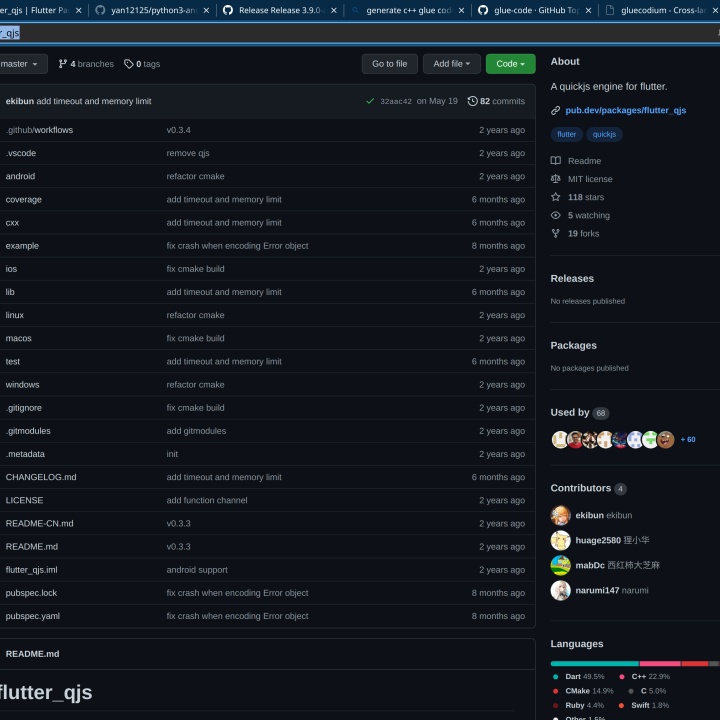The width and height of the screenshot is (720, 720).
Task: Click ekibun's contributor avatar
Action: click(560, 515)
